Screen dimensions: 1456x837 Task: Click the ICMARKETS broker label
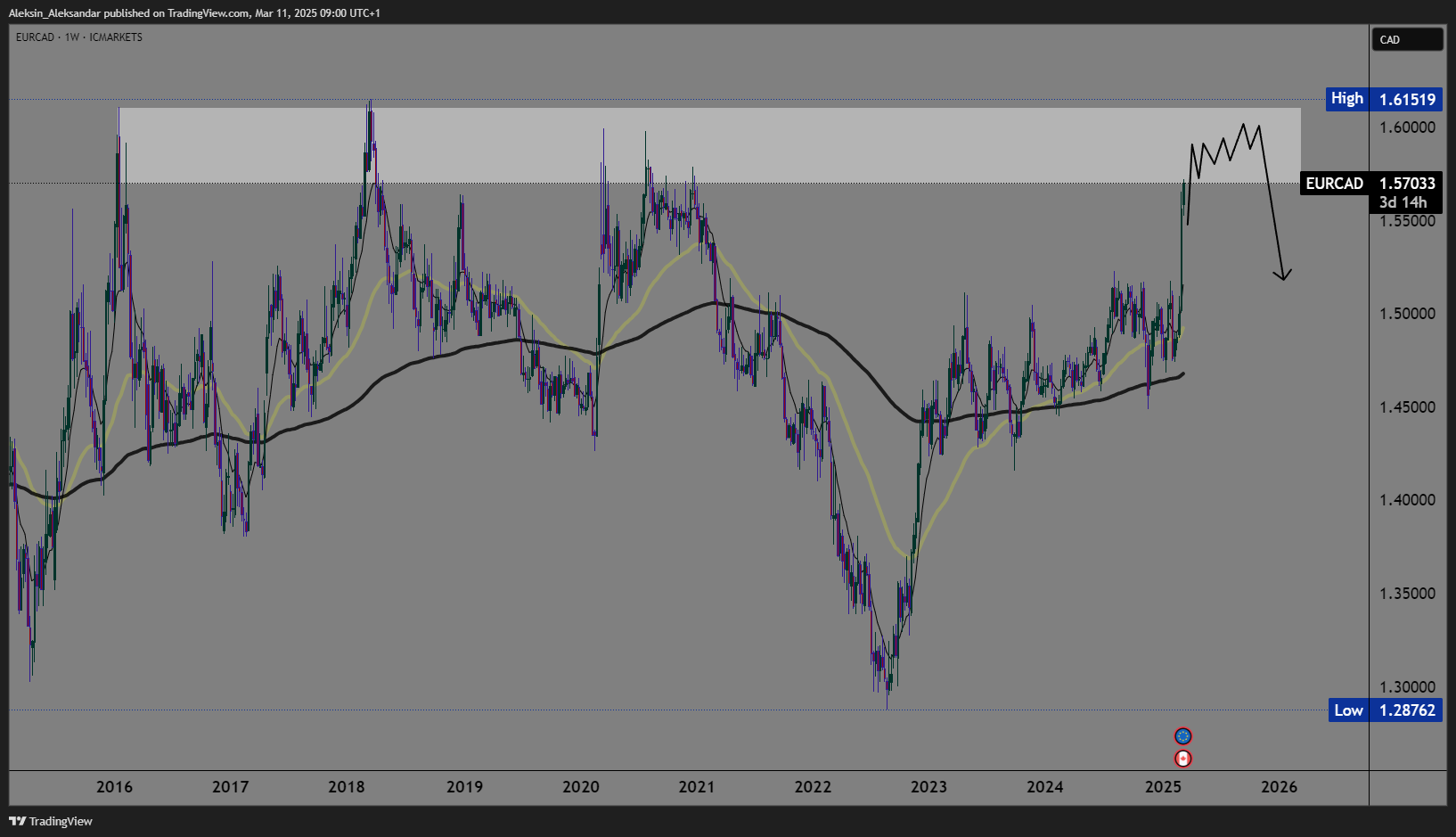116,37
